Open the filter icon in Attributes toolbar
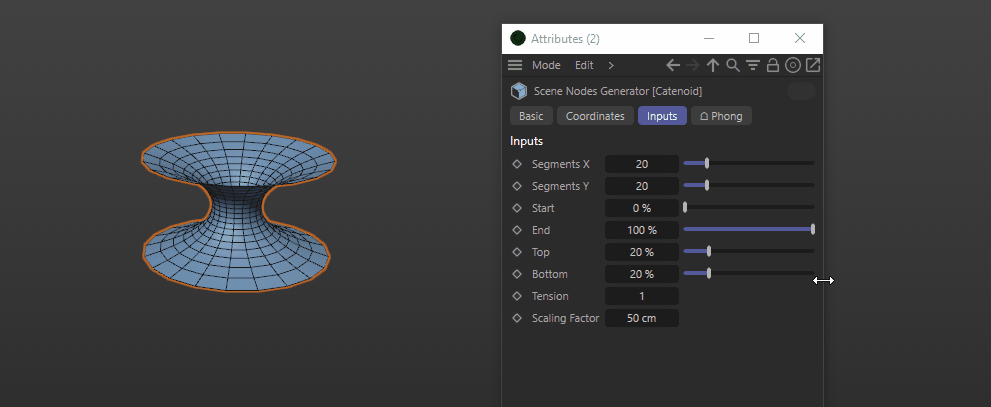 (x=752, y=65)
